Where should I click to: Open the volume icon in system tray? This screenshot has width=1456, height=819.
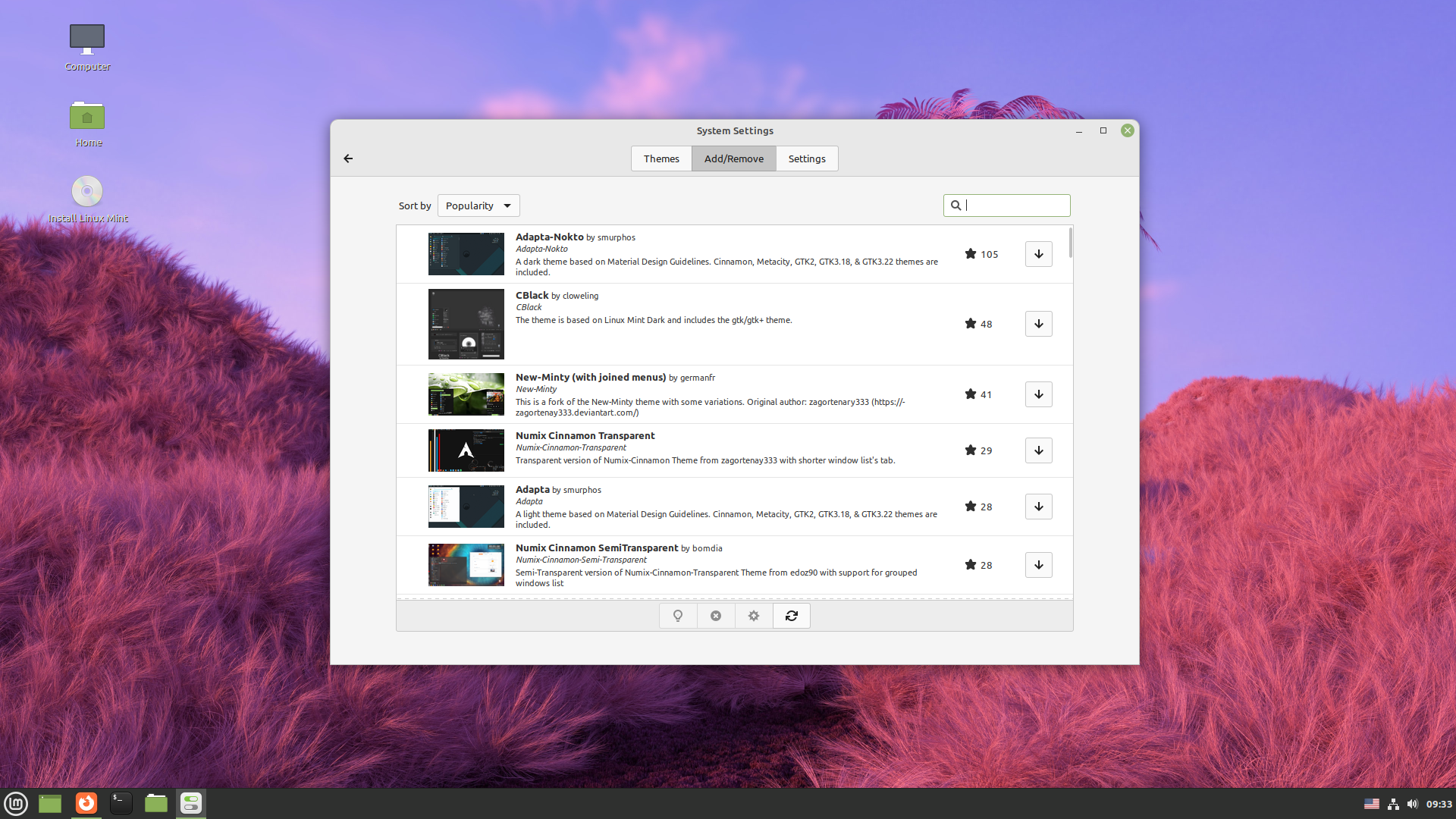(1412, 804)
